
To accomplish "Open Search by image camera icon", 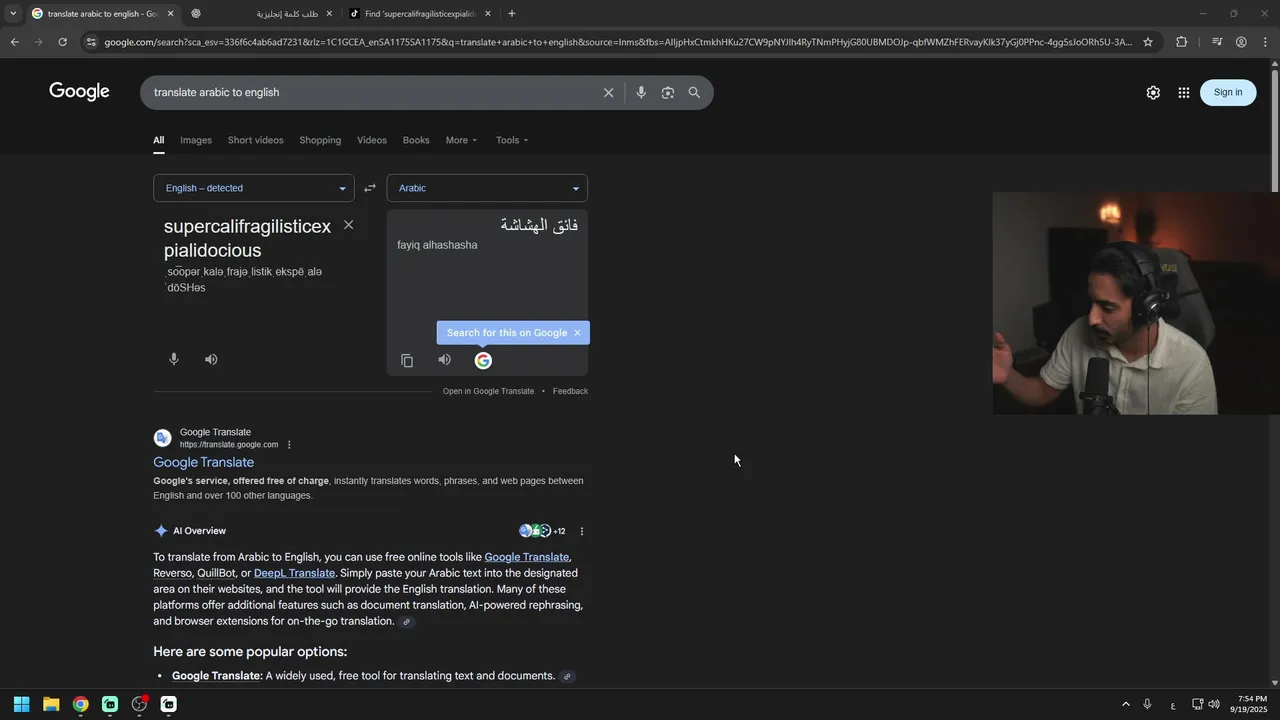I will pyautogui.click(x=667, y=92).
